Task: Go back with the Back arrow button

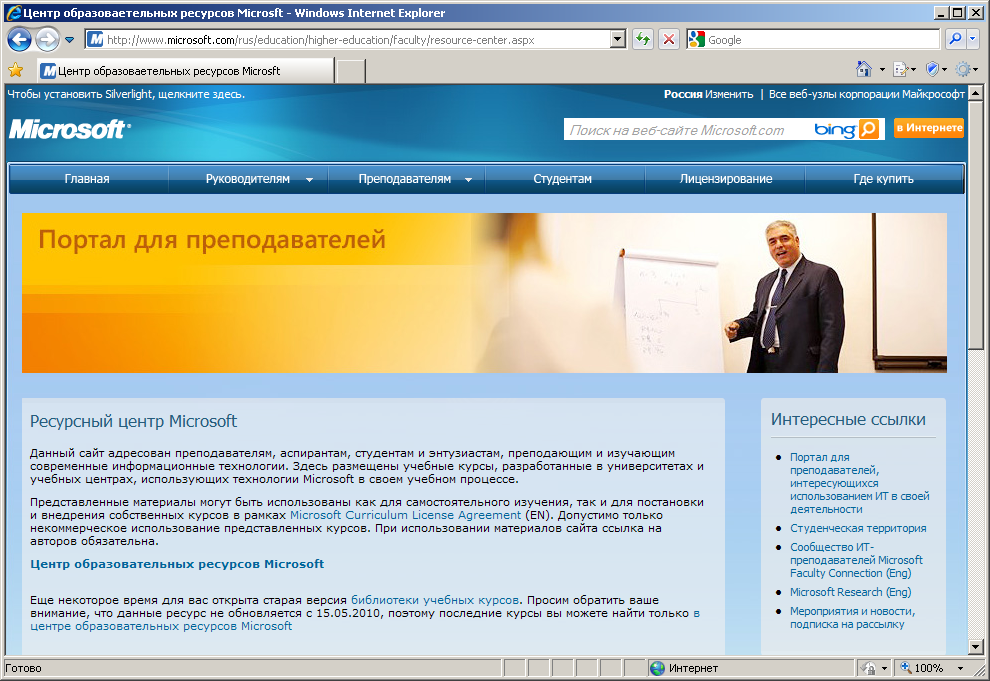Action: coord(20,40)
